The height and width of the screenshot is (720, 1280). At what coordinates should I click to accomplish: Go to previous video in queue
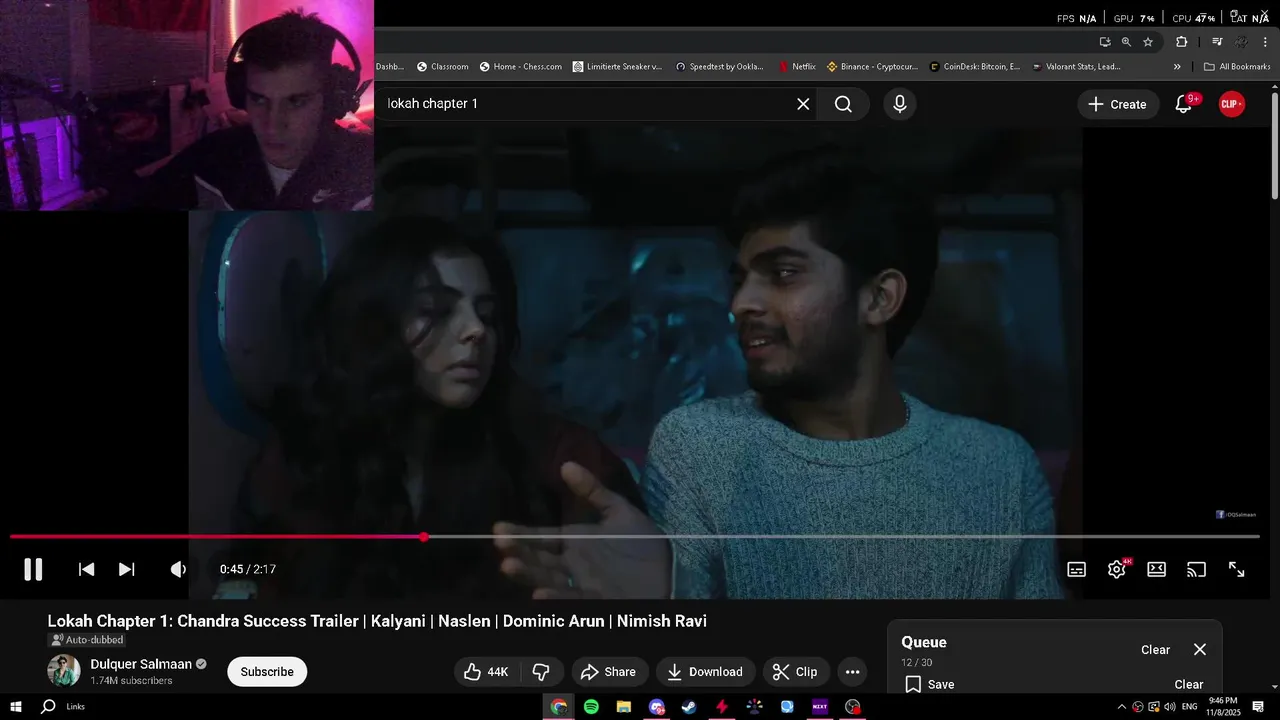(87, 569)
